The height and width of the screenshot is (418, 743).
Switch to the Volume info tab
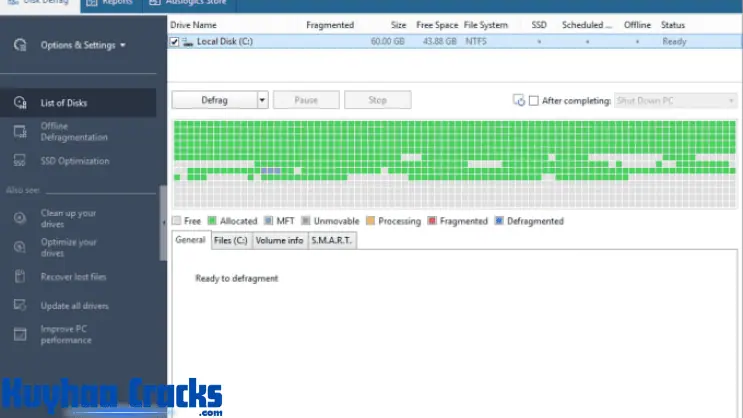click(279, 240)
